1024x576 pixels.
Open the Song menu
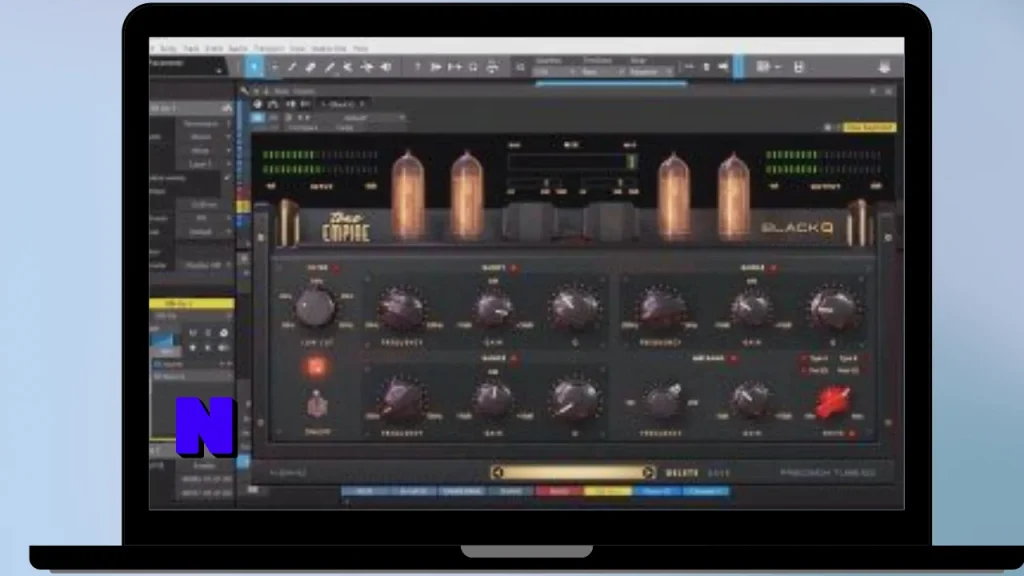click(x=168, y=48)
